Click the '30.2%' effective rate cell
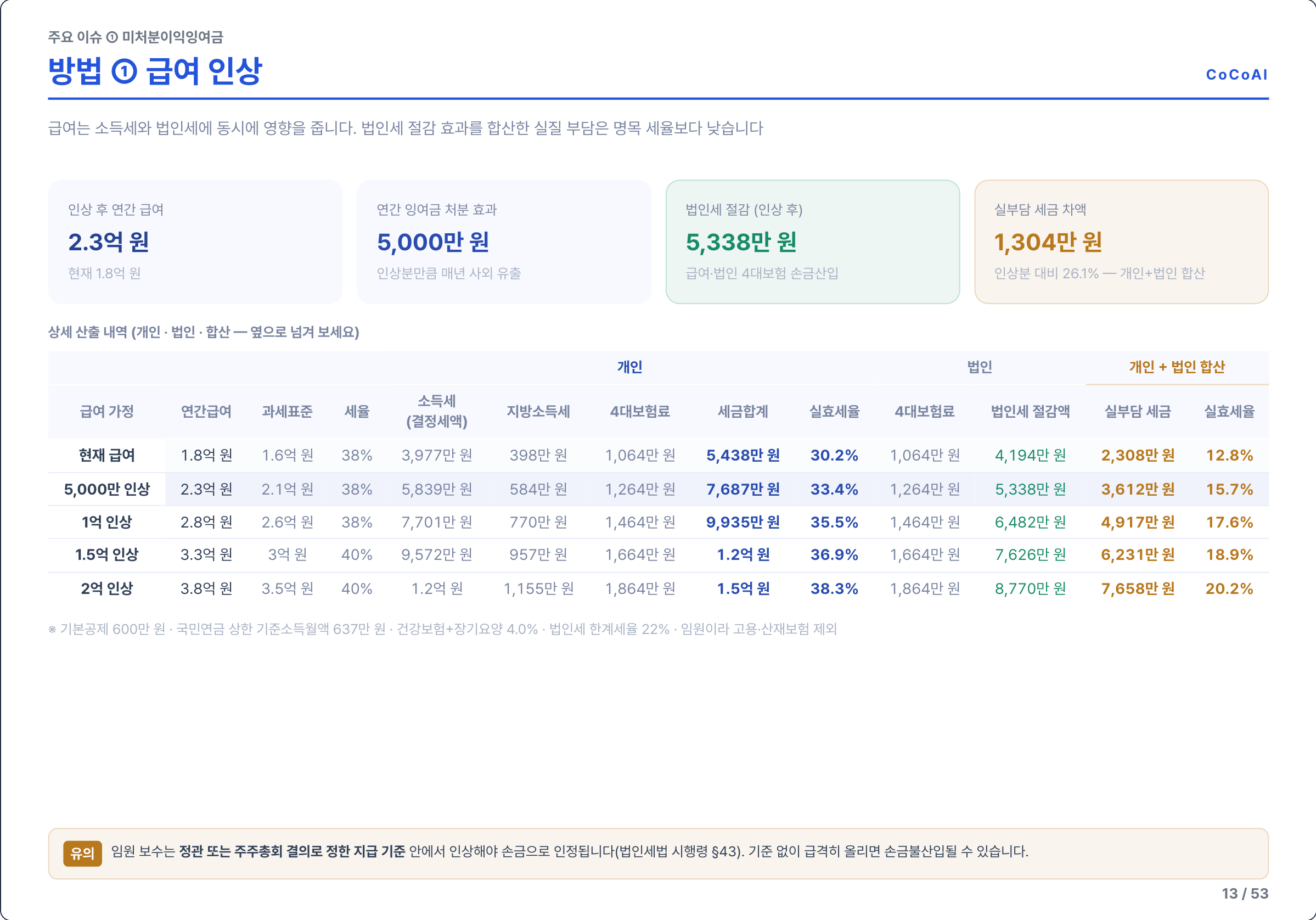 point(834,455)
